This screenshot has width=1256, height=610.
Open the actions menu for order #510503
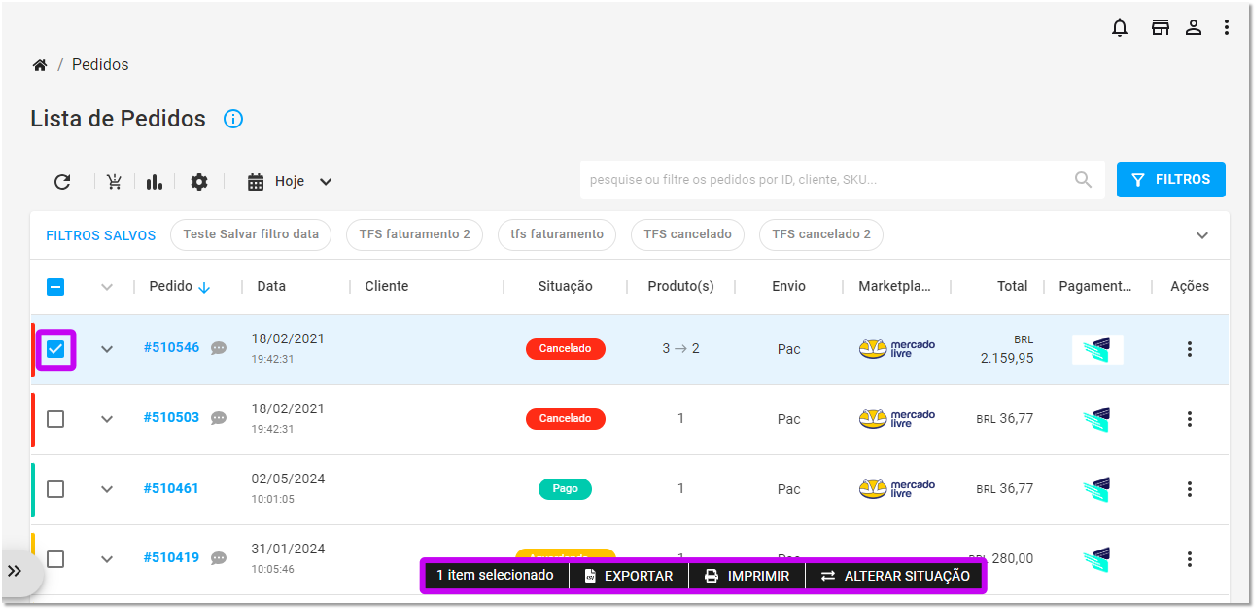point(1189,419)
